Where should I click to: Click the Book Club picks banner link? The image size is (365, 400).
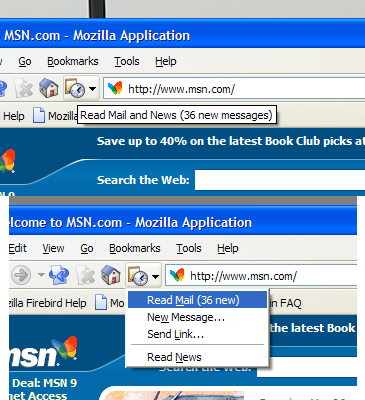231,141
